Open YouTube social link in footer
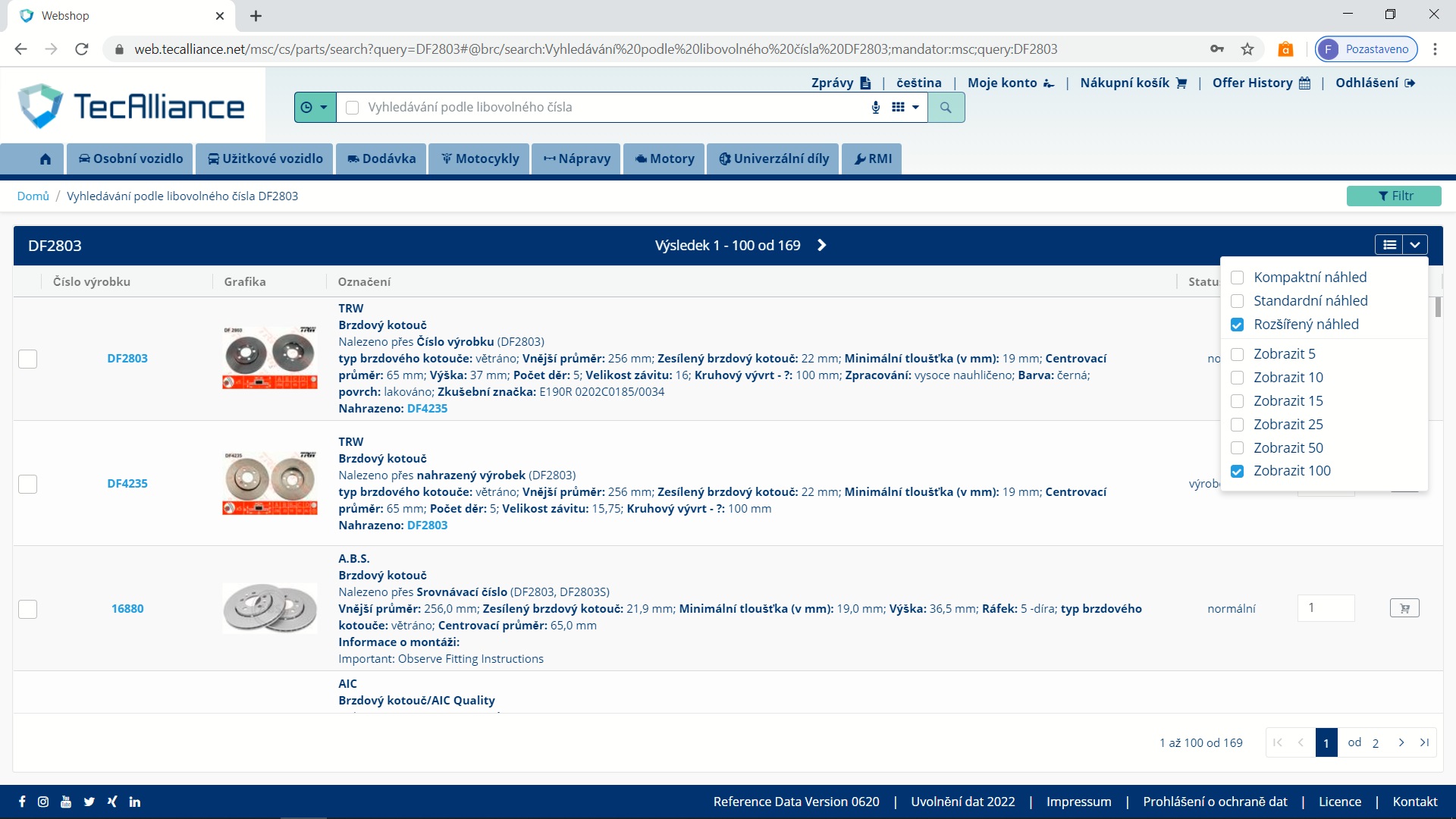Image resolution: width=1456 pixels, height=819 pixels. click(66, 802)
